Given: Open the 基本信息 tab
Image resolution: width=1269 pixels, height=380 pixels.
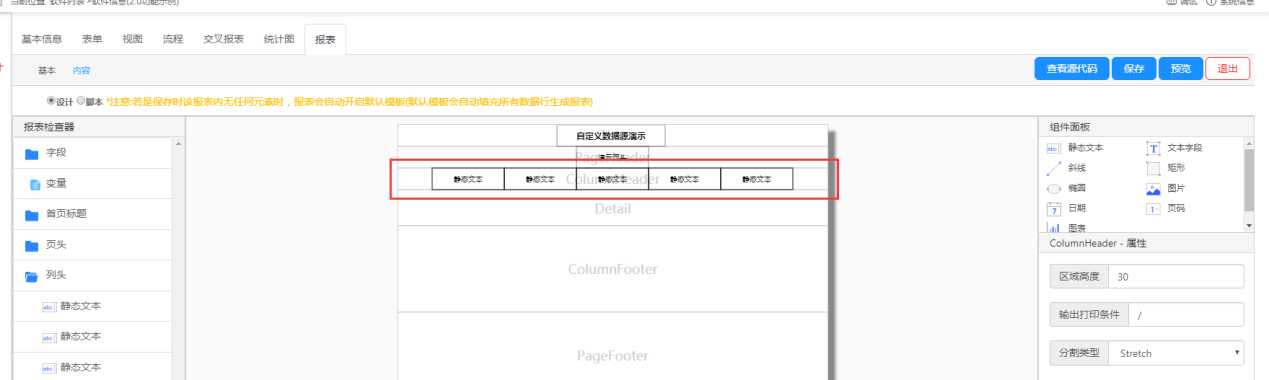Looking at the screenshot, I should tap(42, 39).
